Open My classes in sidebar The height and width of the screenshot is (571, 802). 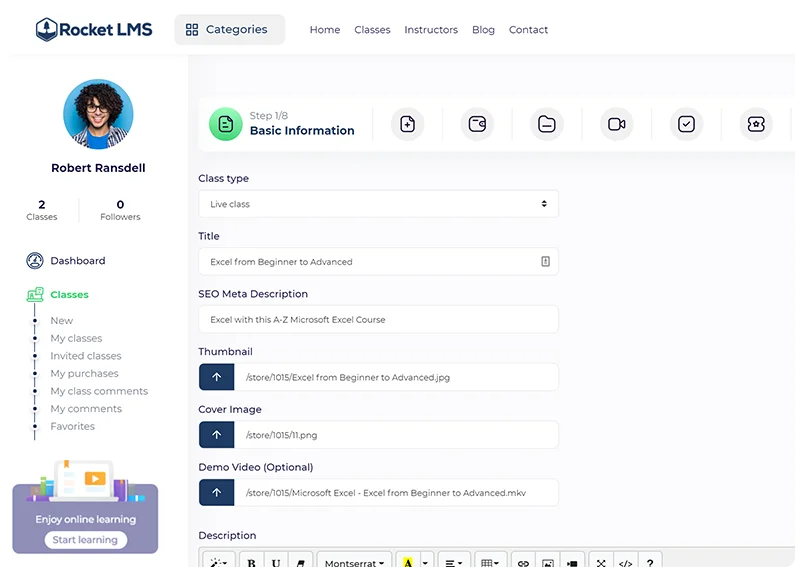pos(76,338)
